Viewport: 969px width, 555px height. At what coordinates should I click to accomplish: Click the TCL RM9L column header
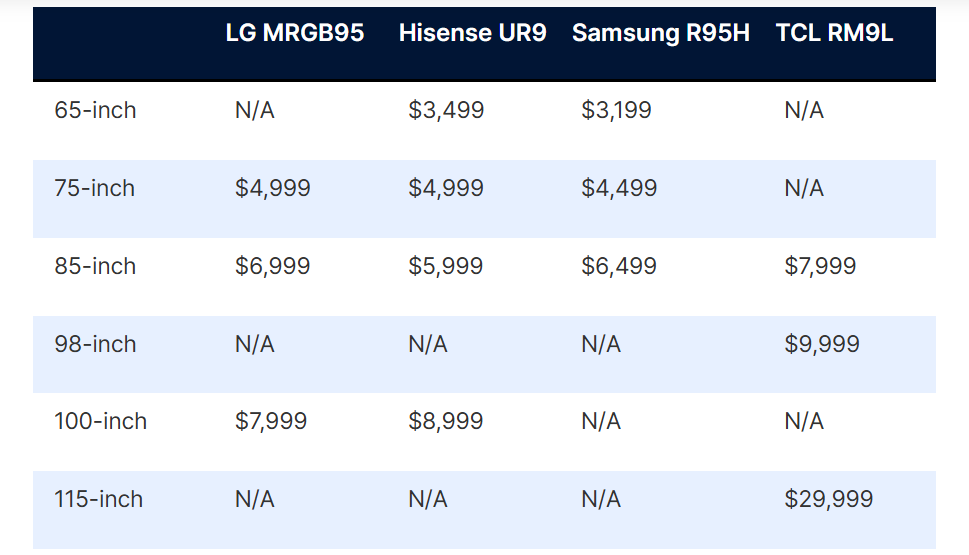click(x=834, y=33)
